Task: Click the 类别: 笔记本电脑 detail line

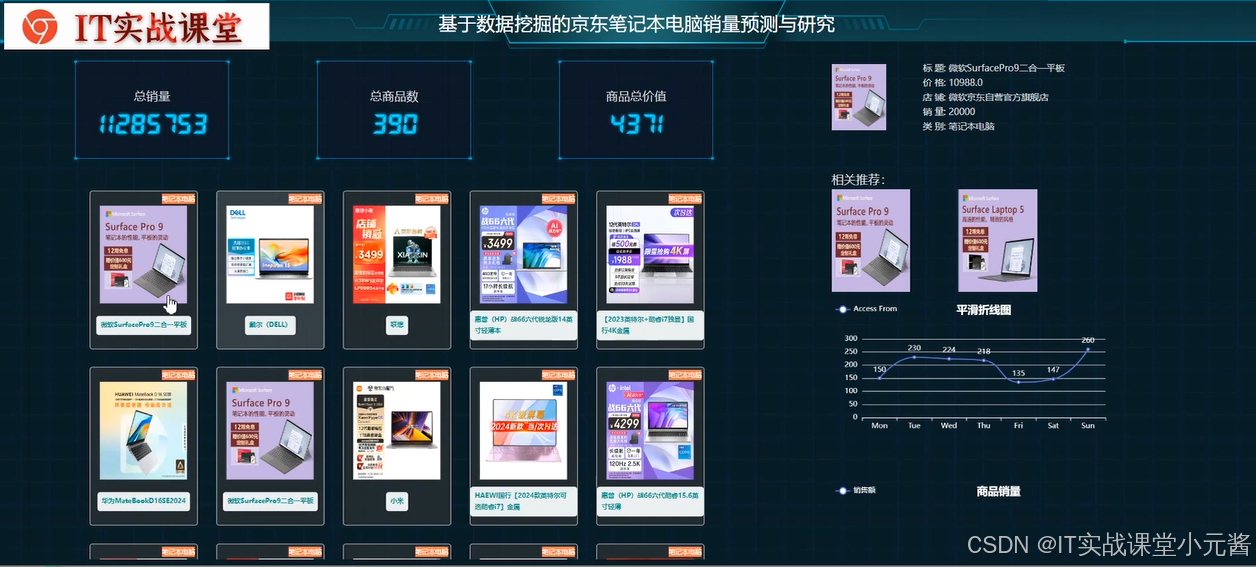Action: [x=958, y=126]
